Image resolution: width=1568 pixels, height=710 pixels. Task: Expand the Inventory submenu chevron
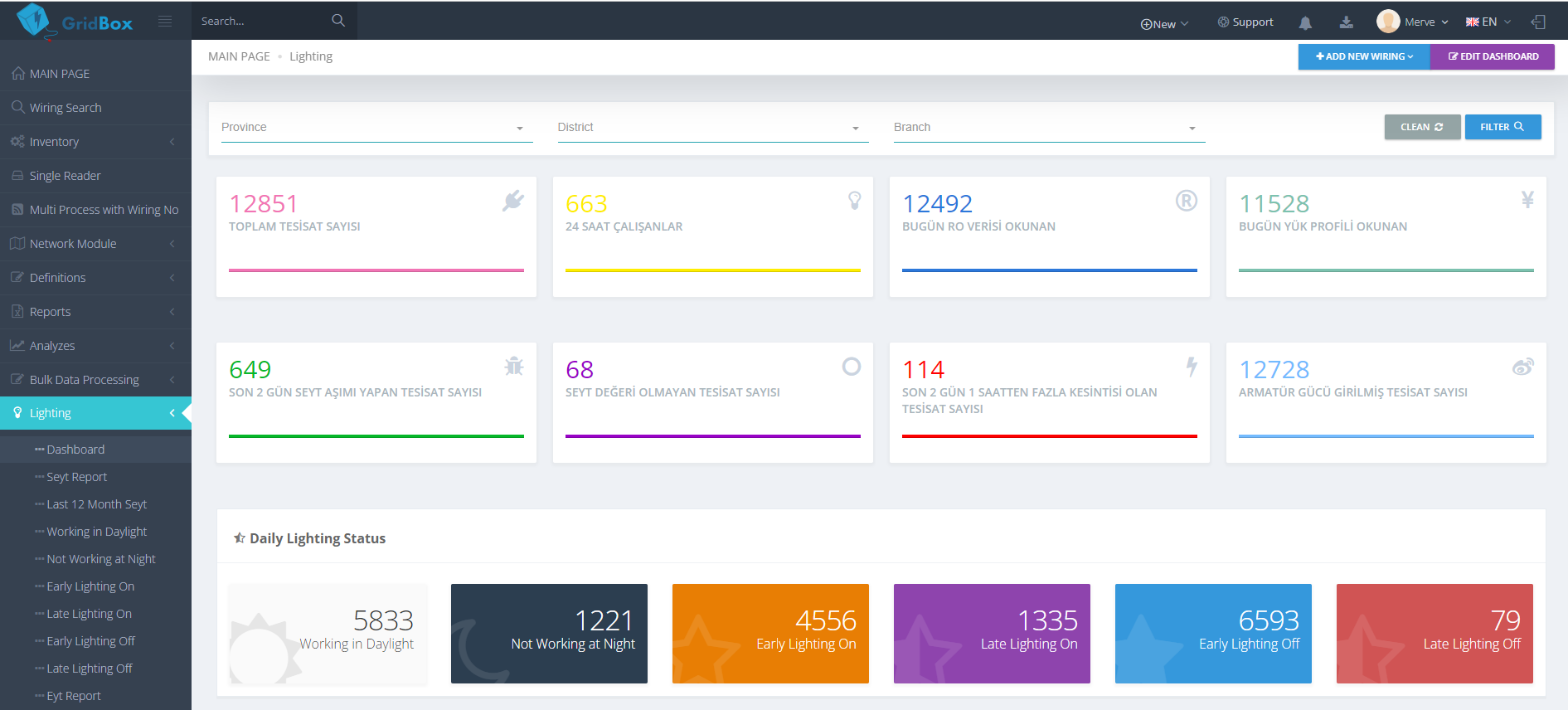click(x=172, y=142)
